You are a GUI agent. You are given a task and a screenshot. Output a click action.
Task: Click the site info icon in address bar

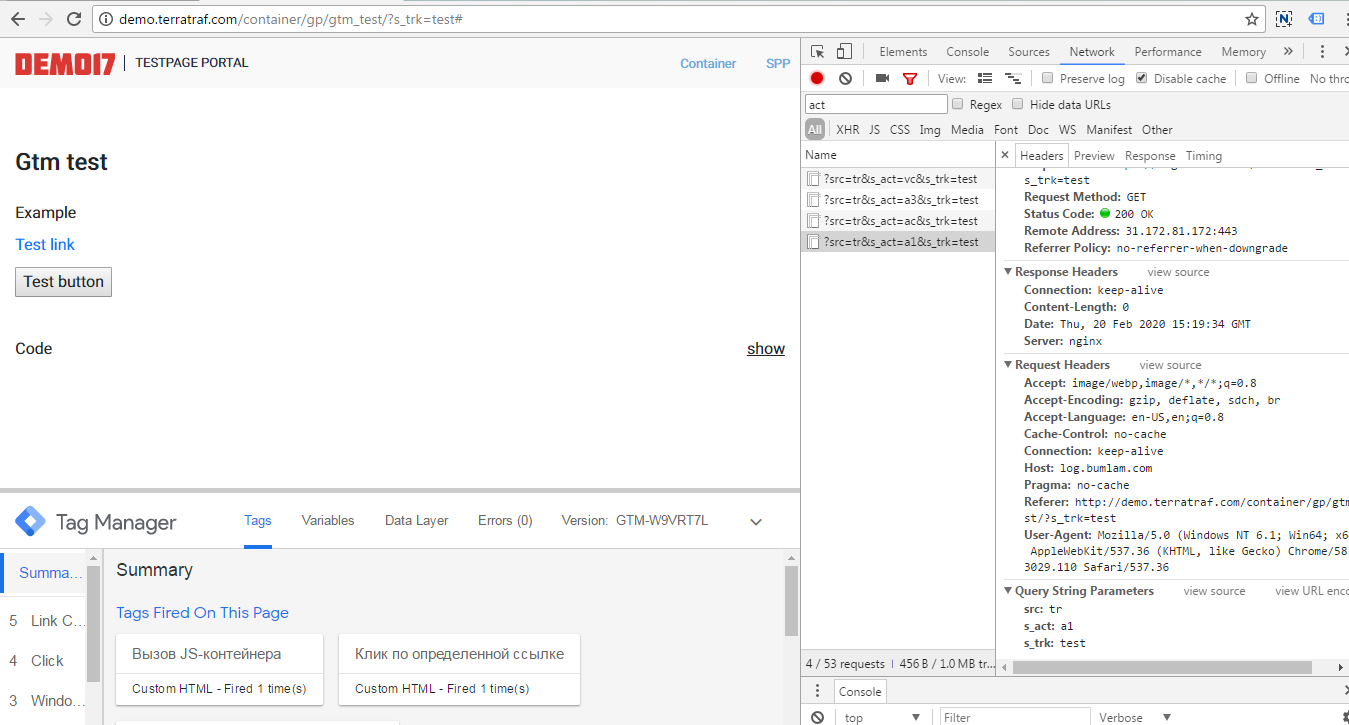coord(106,19)
